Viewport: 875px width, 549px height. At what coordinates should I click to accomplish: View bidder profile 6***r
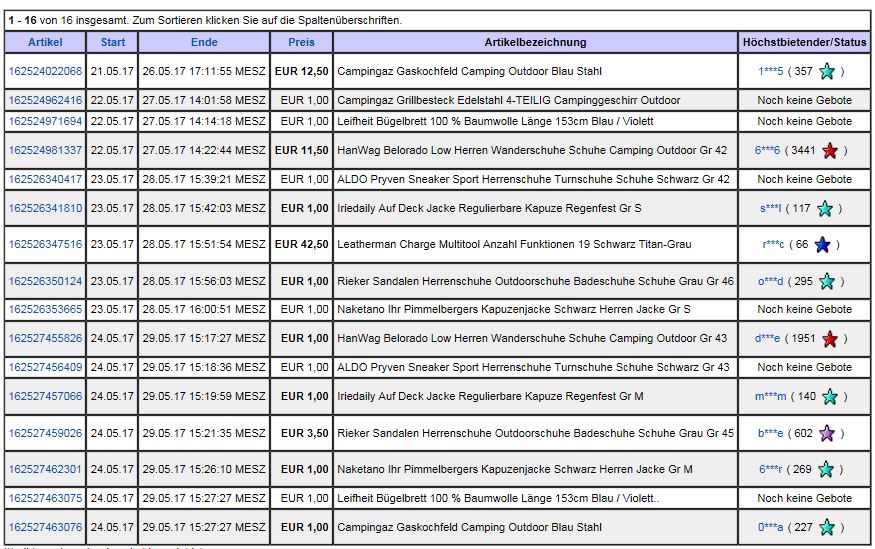[x=771, y=469]
